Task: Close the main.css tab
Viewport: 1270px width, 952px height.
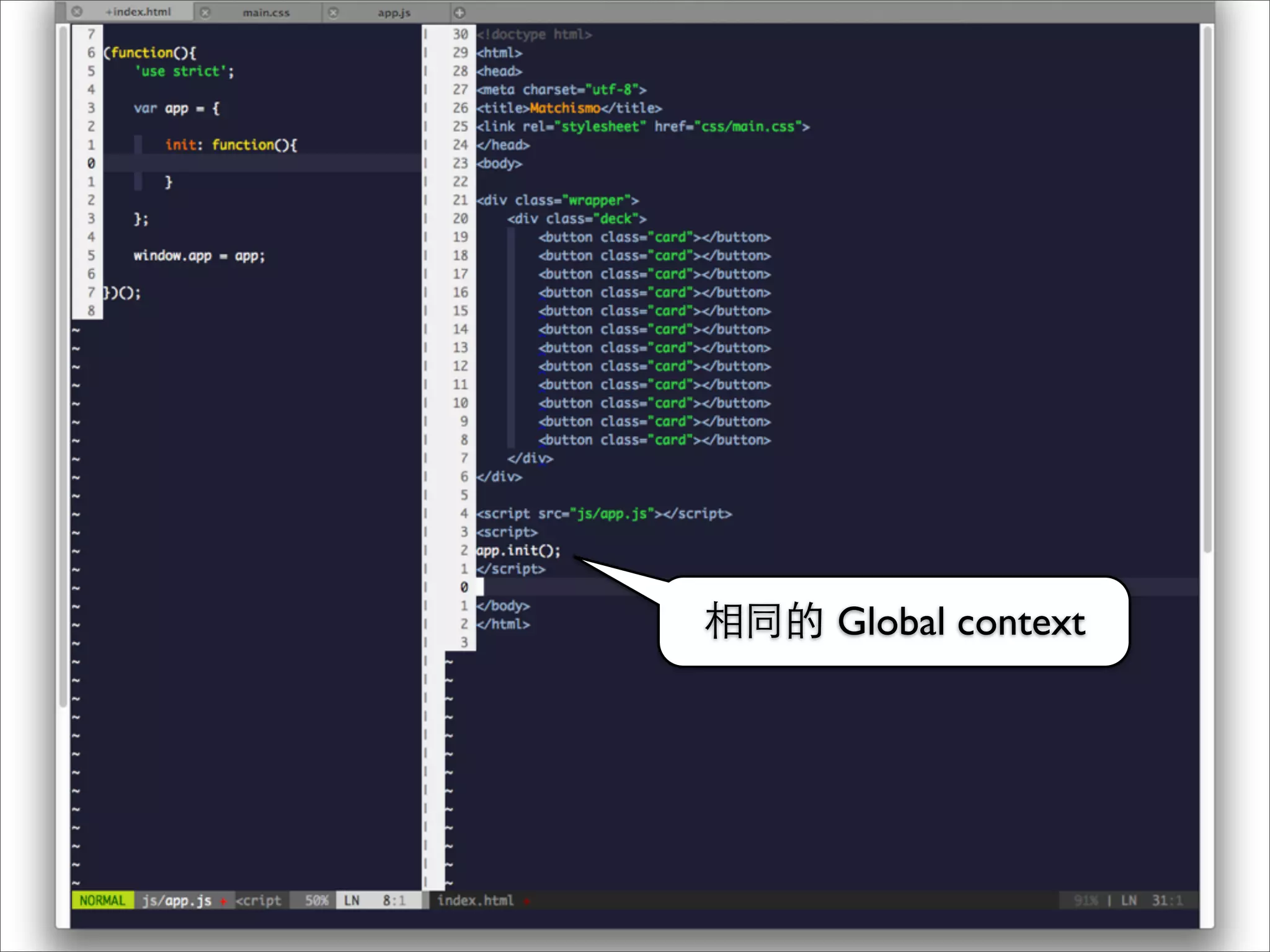Action: pos(205,12)
